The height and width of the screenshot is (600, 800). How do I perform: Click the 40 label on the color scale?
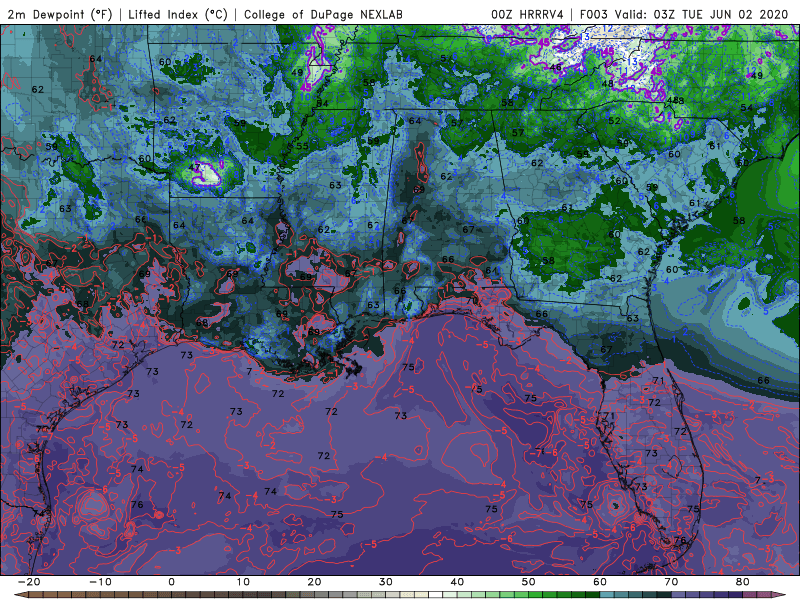[x=457, y=582]
